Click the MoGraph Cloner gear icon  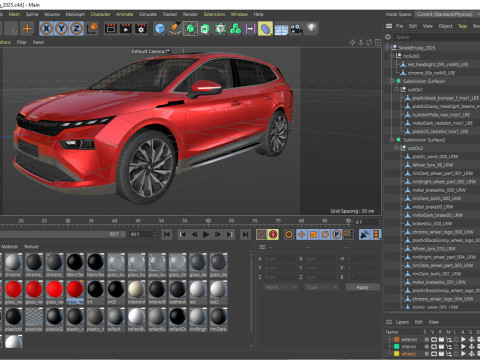pos(220,29)
